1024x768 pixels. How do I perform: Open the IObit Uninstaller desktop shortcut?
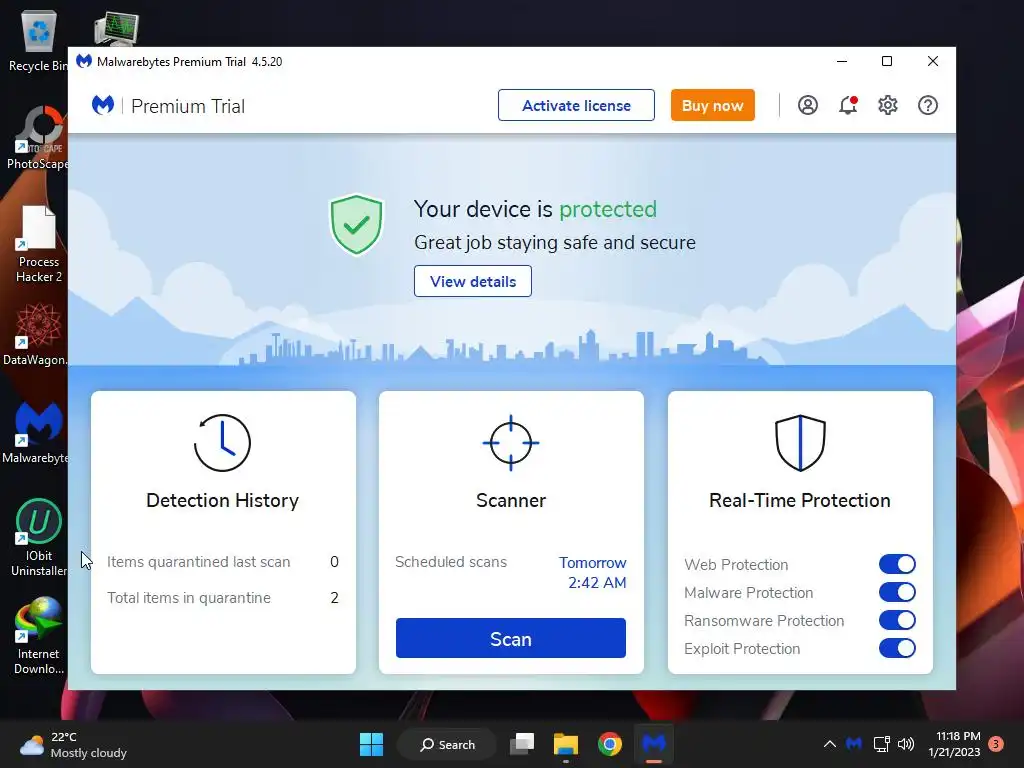39,538
